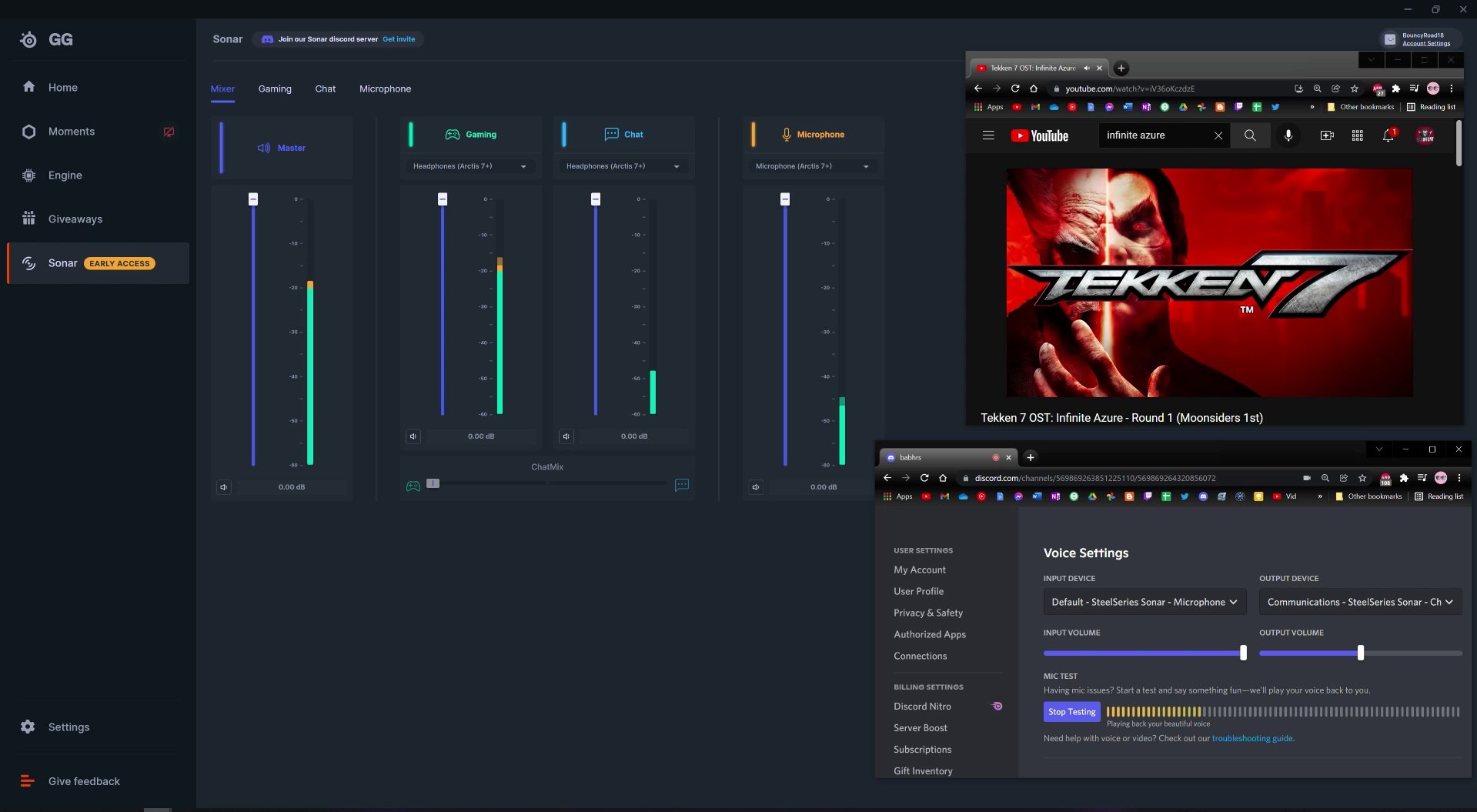Open Gaming output device dropdown

(469, 166)
